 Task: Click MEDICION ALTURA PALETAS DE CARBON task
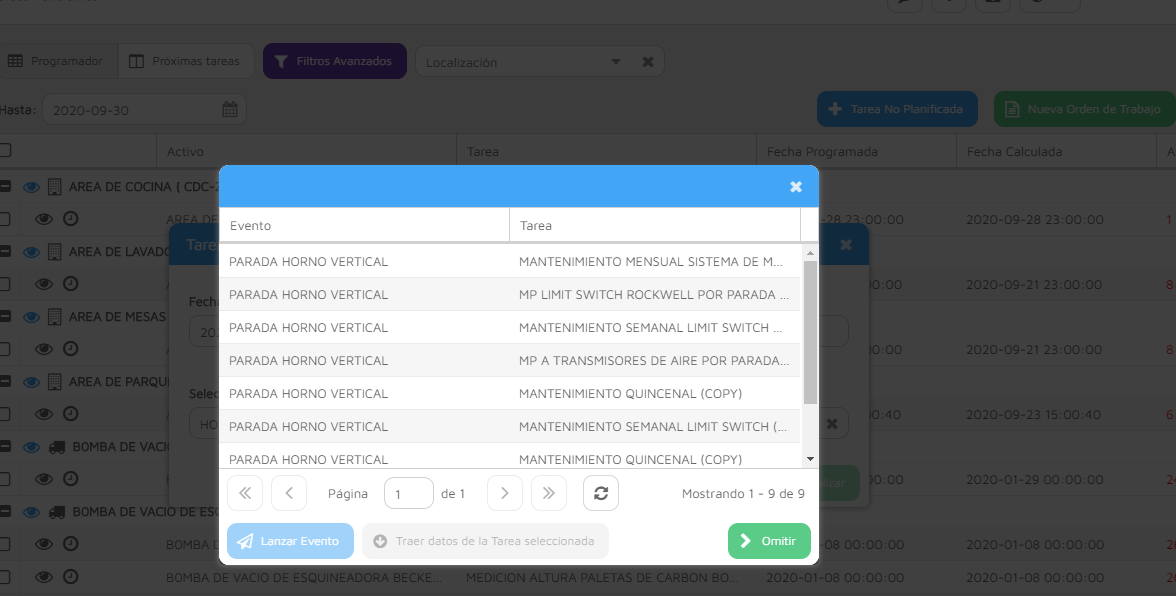(602, 577)
